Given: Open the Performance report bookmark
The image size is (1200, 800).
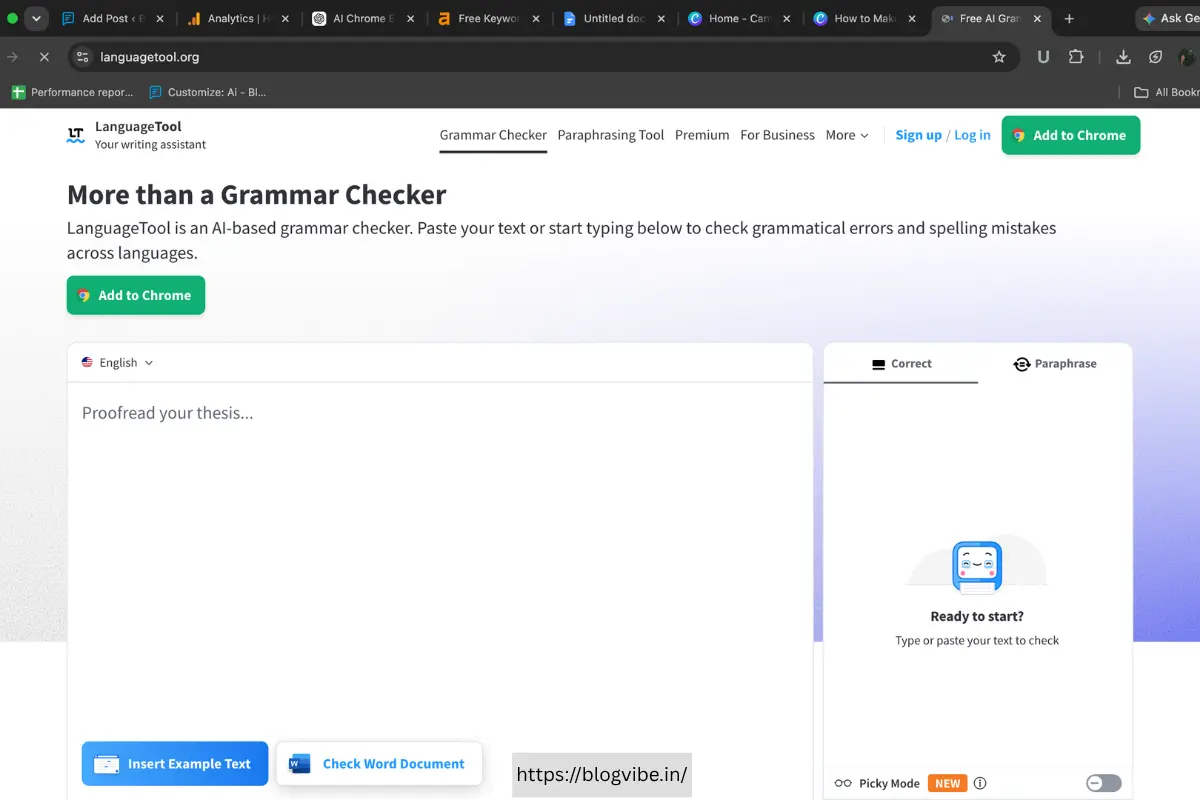Looking at the screenshot, I should 72,92.
